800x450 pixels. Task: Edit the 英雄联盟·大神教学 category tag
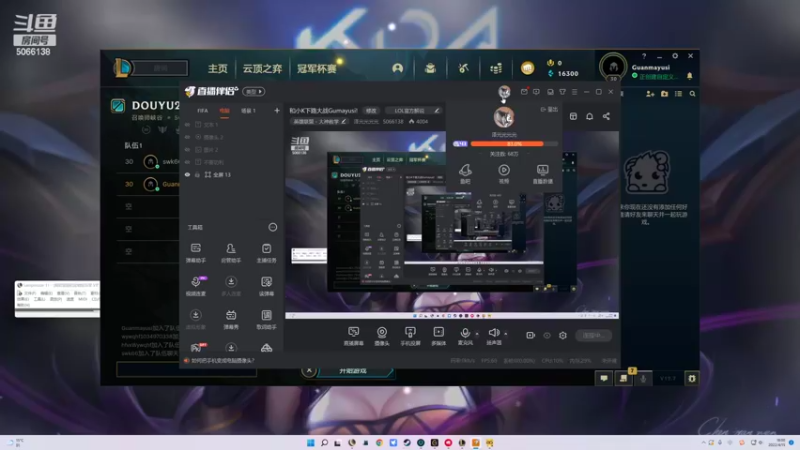click(319, 121)
